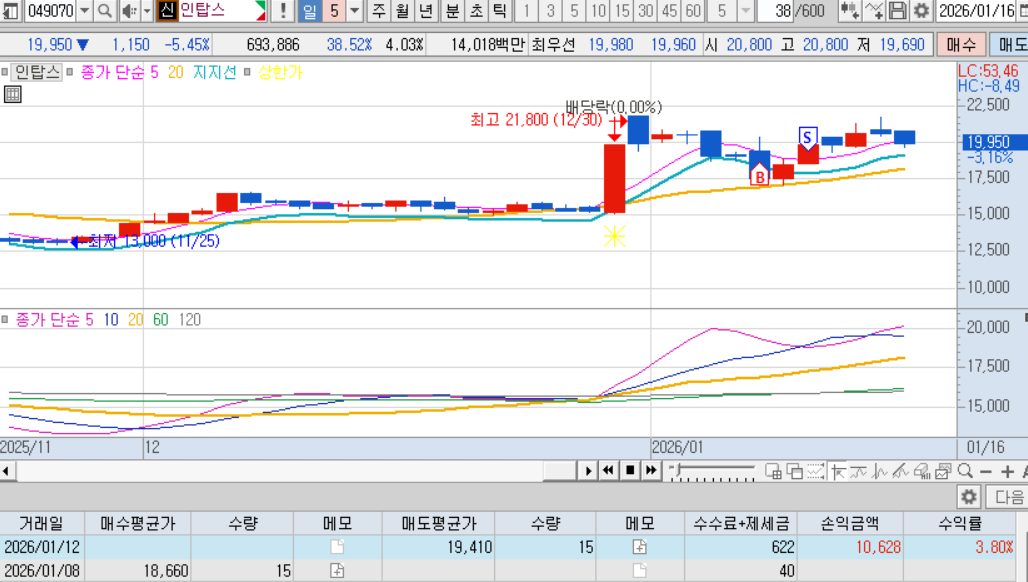Image resolution: width=1028 pixels, height=582 pixels.
Task: Choose the 10 interval preset button
Action: pos(598,10)
